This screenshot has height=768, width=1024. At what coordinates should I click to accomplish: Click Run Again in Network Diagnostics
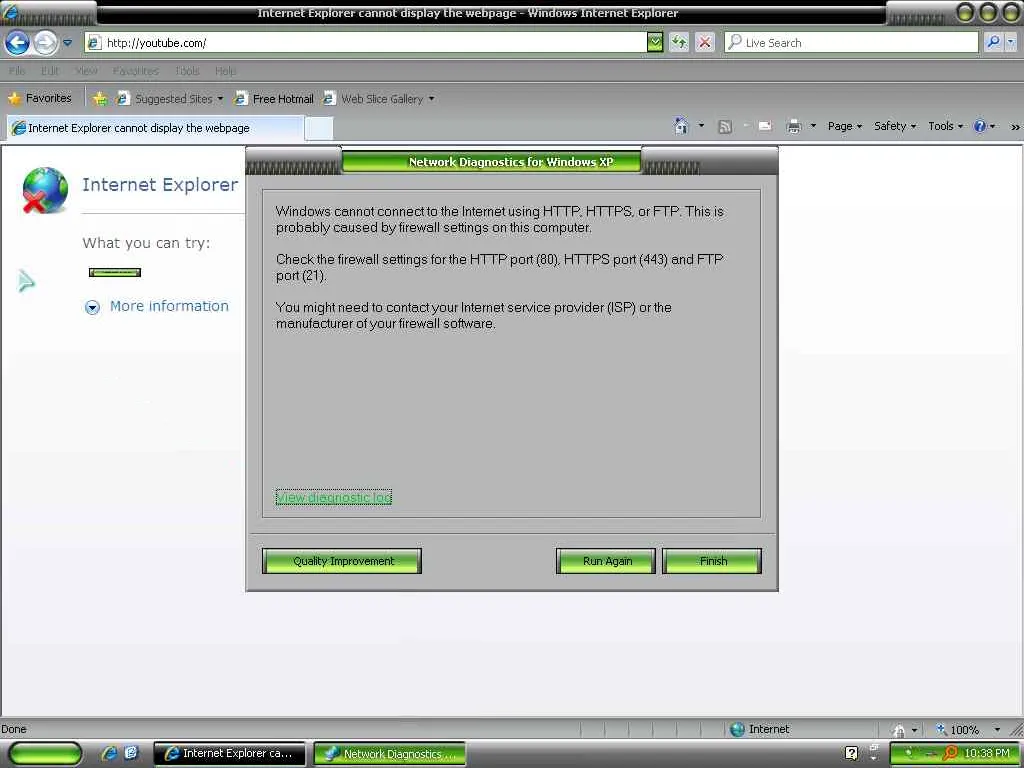(x=605, y=561)
